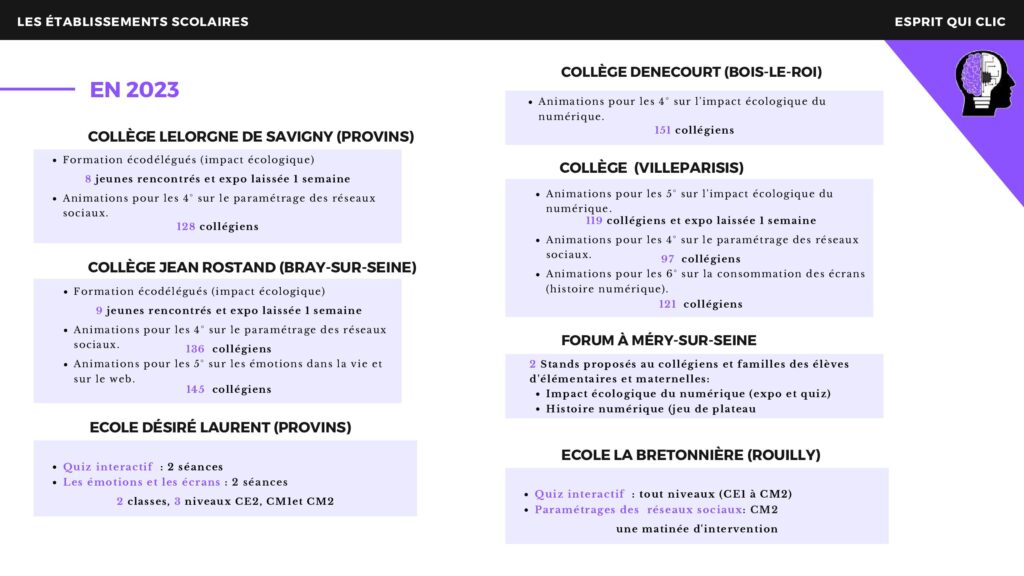
Task: Click the brain head logo icon
Action: 985,84
